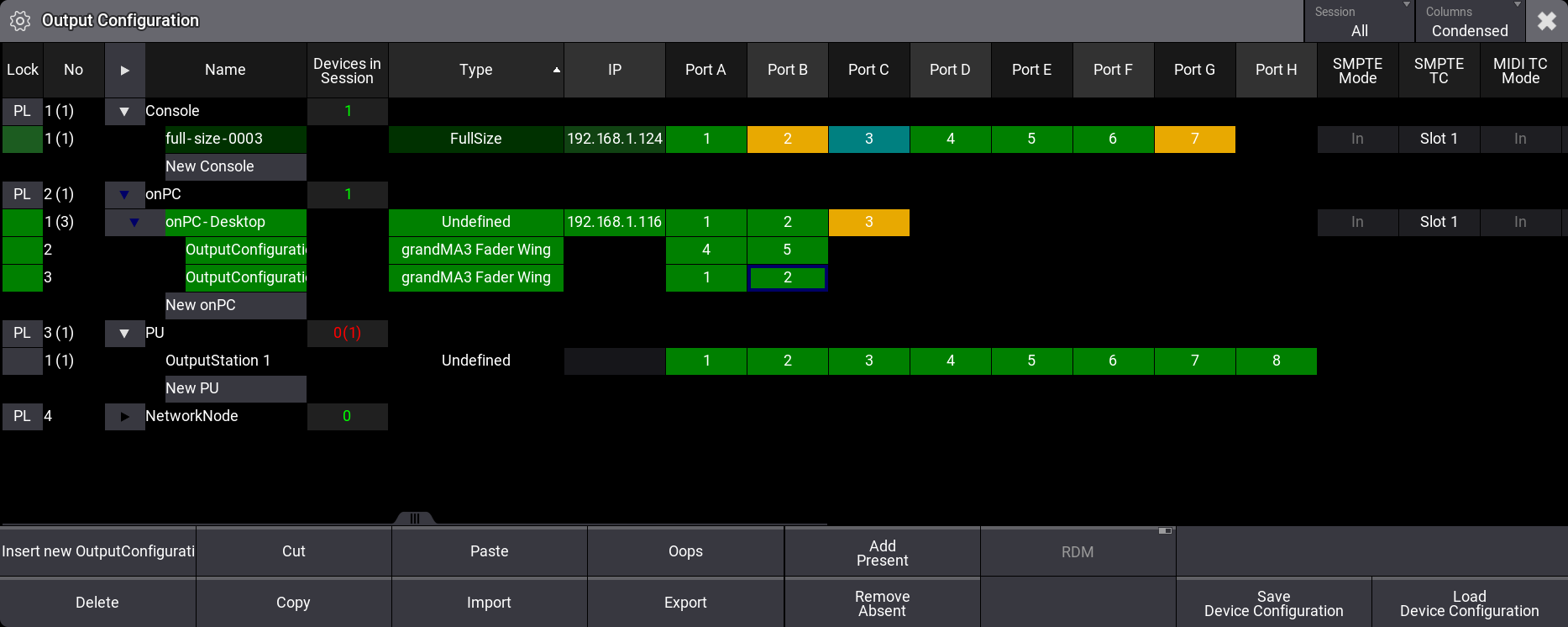Toggle the PL lock for onPC
This screenshot has width=1568, height=627.
[22, 194]
